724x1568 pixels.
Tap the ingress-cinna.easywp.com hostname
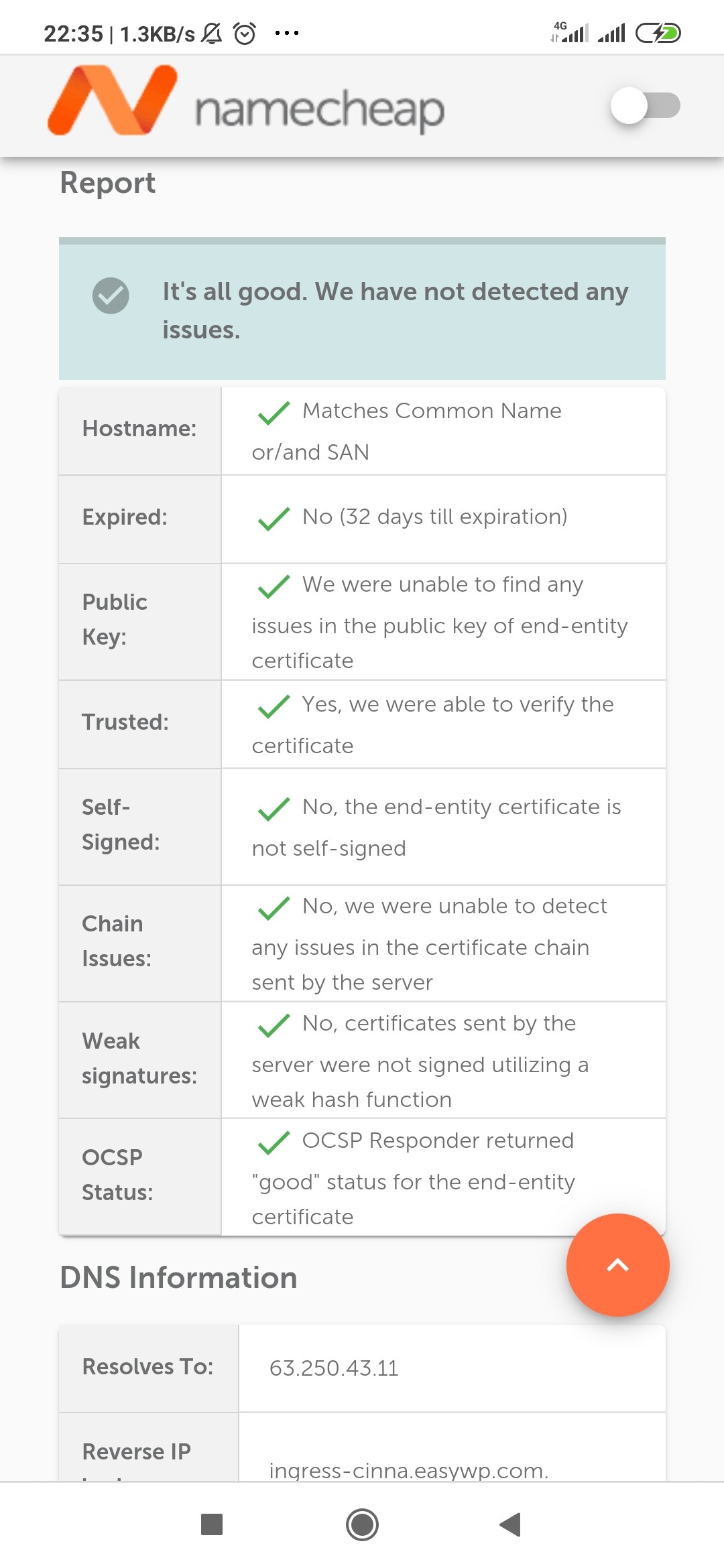(x=408, y=1470)
